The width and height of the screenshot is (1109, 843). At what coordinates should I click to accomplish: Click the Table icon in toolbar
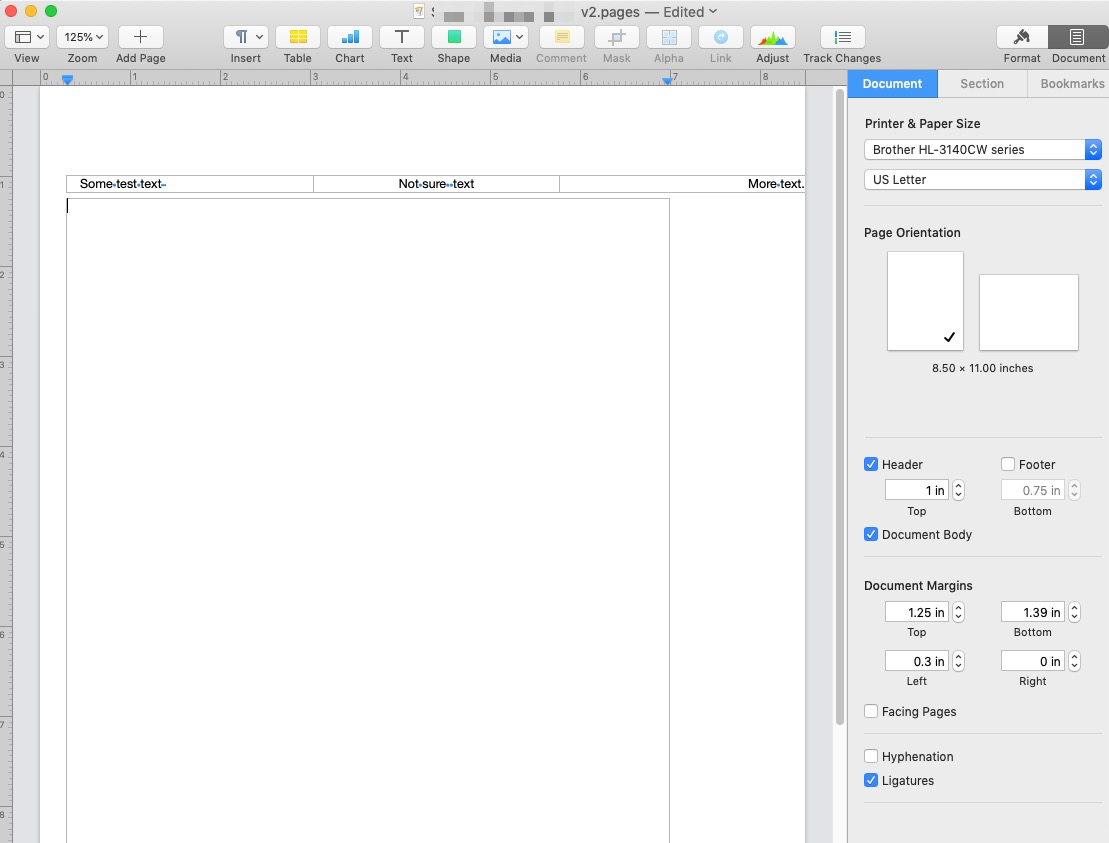point(297,38)
